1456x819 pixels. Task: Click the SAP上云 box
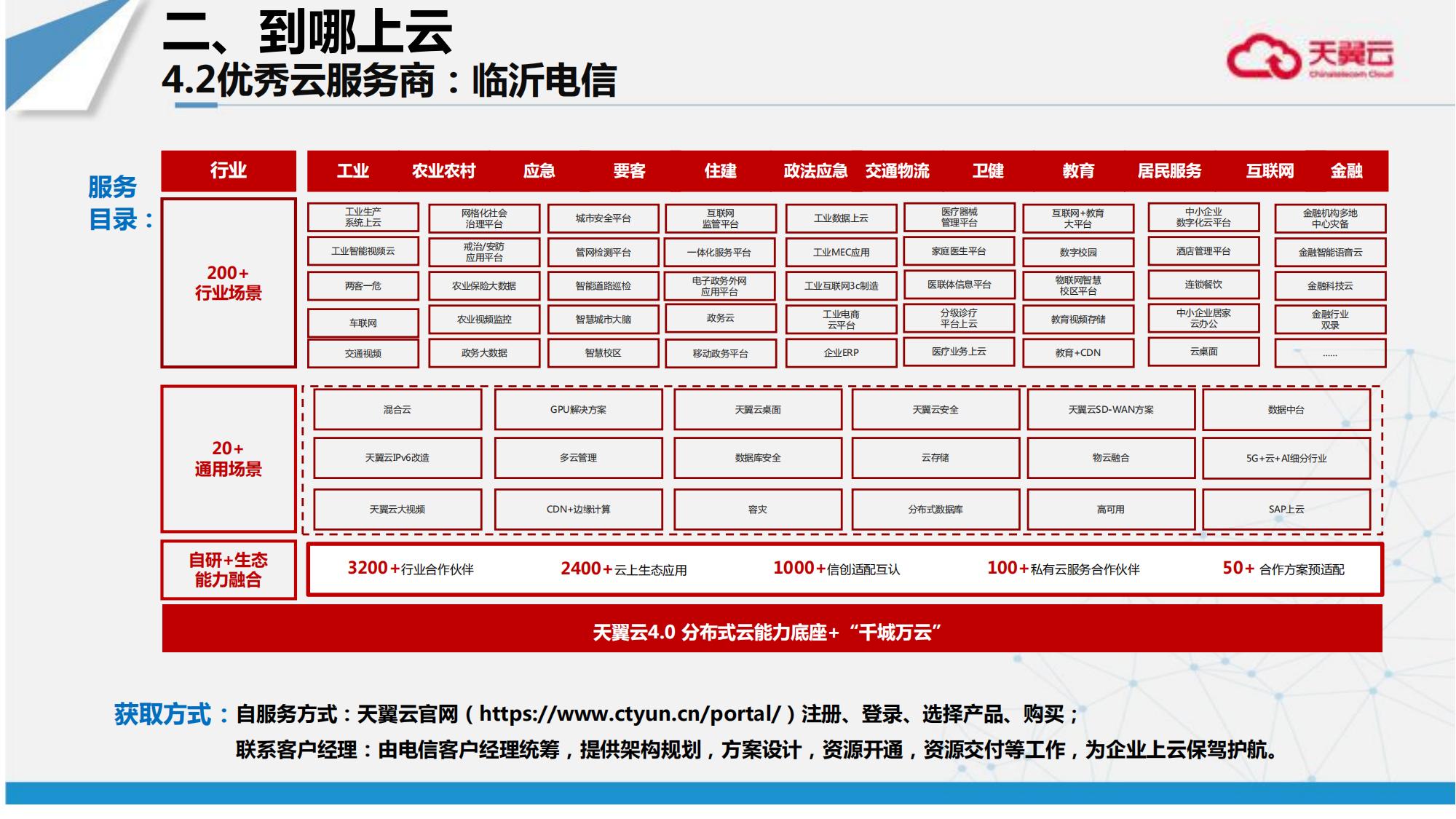(1286, 510)
